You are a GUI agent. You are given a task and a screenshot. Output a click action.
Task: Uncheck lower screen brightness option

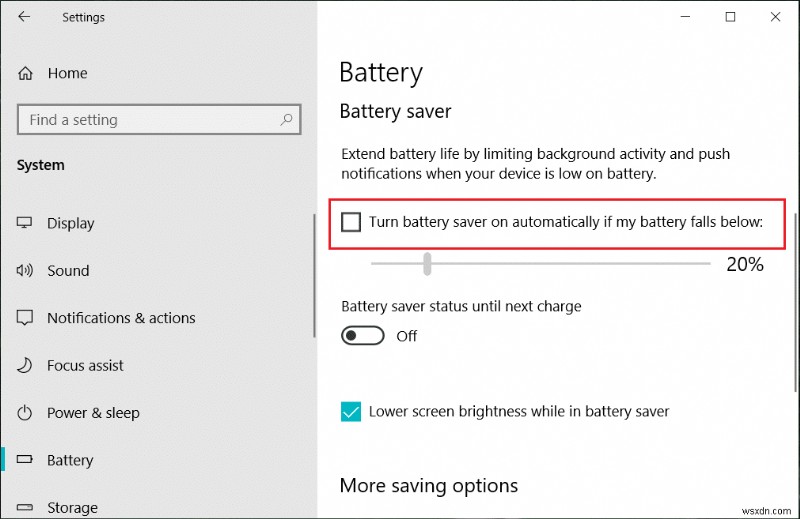pos(351,411)
